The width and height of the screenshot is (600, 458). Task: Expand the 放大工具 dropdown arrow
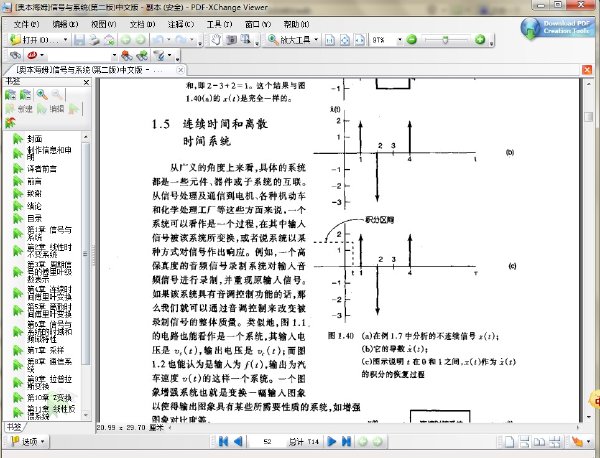pos(316,40)
